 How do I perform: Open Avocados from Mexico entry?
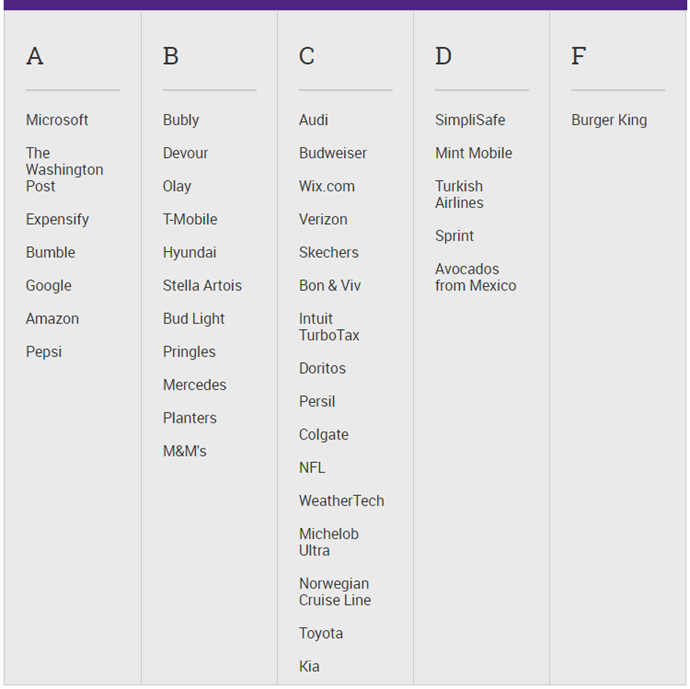[475, 277]
